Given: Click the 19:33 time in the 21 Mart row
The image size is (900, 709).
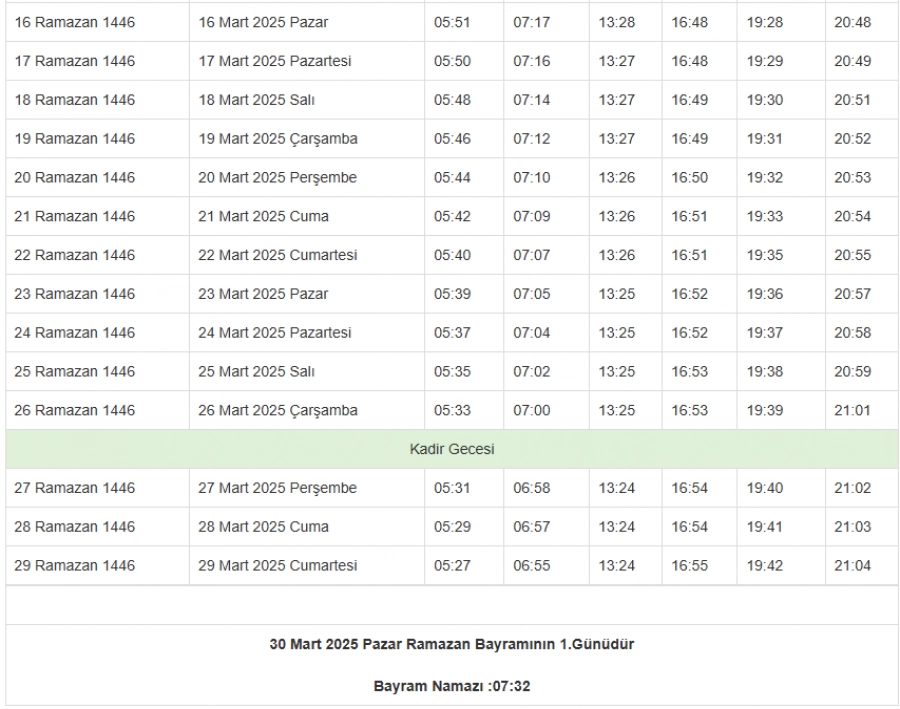Looking at the screenshot, I should coord(763,216).
